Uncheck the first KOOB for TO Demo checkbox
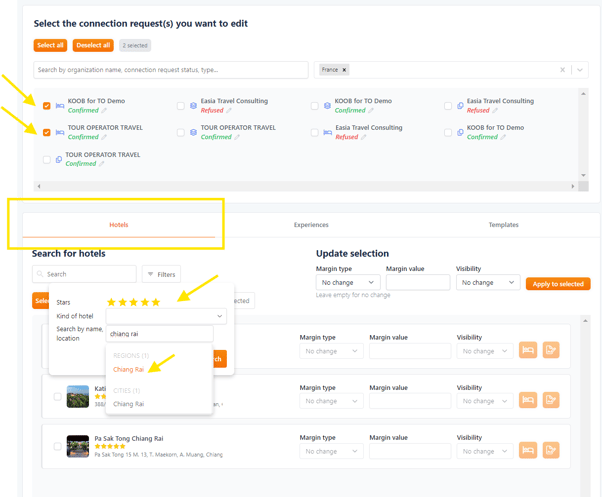Screen dimensions: 602x497 (47, 105)
